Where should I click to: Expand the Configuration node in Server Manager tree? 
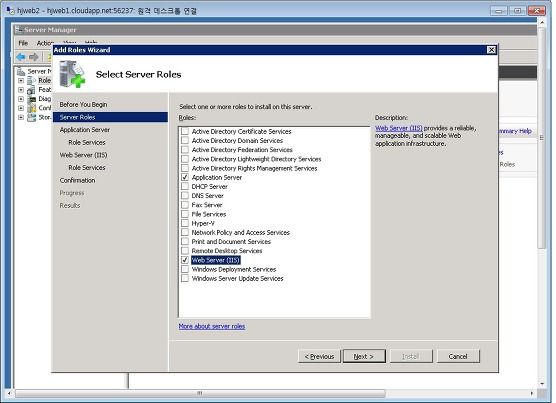(21, 108)
